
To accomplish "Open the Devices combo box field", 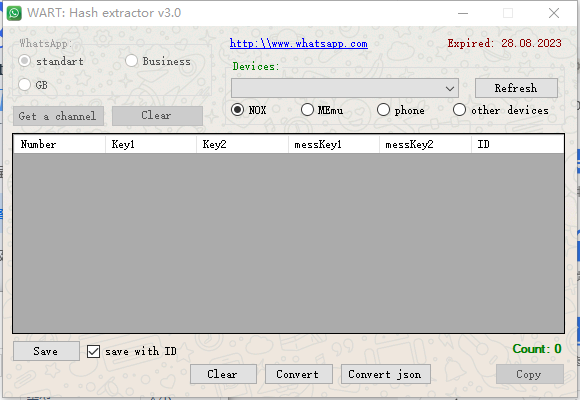I will pos(345,88).
